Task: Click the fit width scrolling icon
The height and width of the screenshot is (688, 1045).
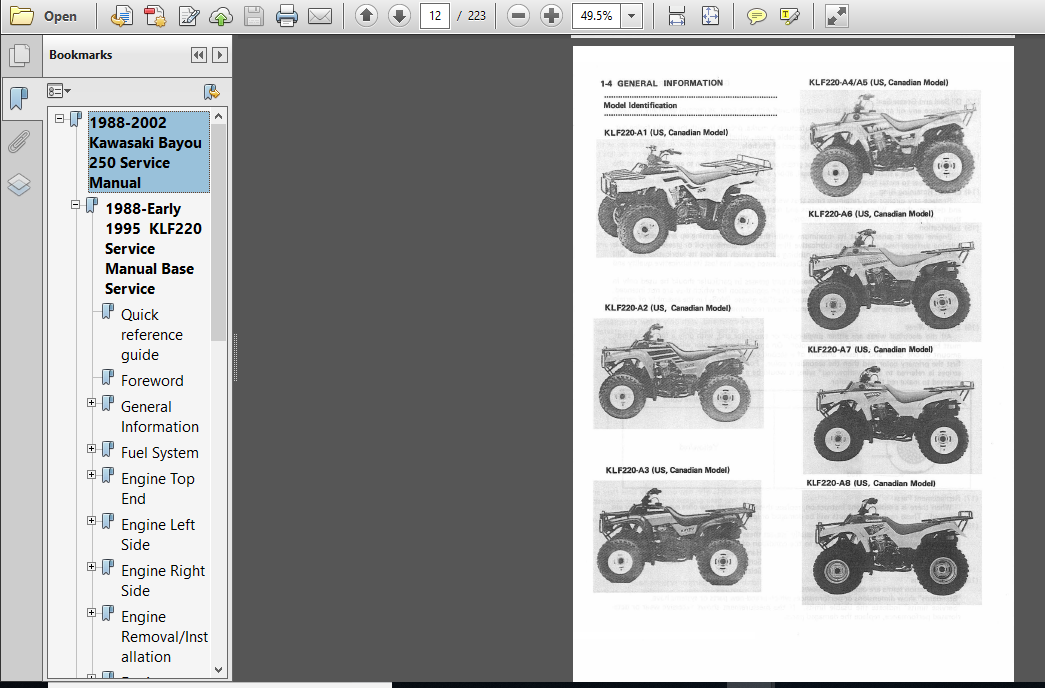Action: 676,15
